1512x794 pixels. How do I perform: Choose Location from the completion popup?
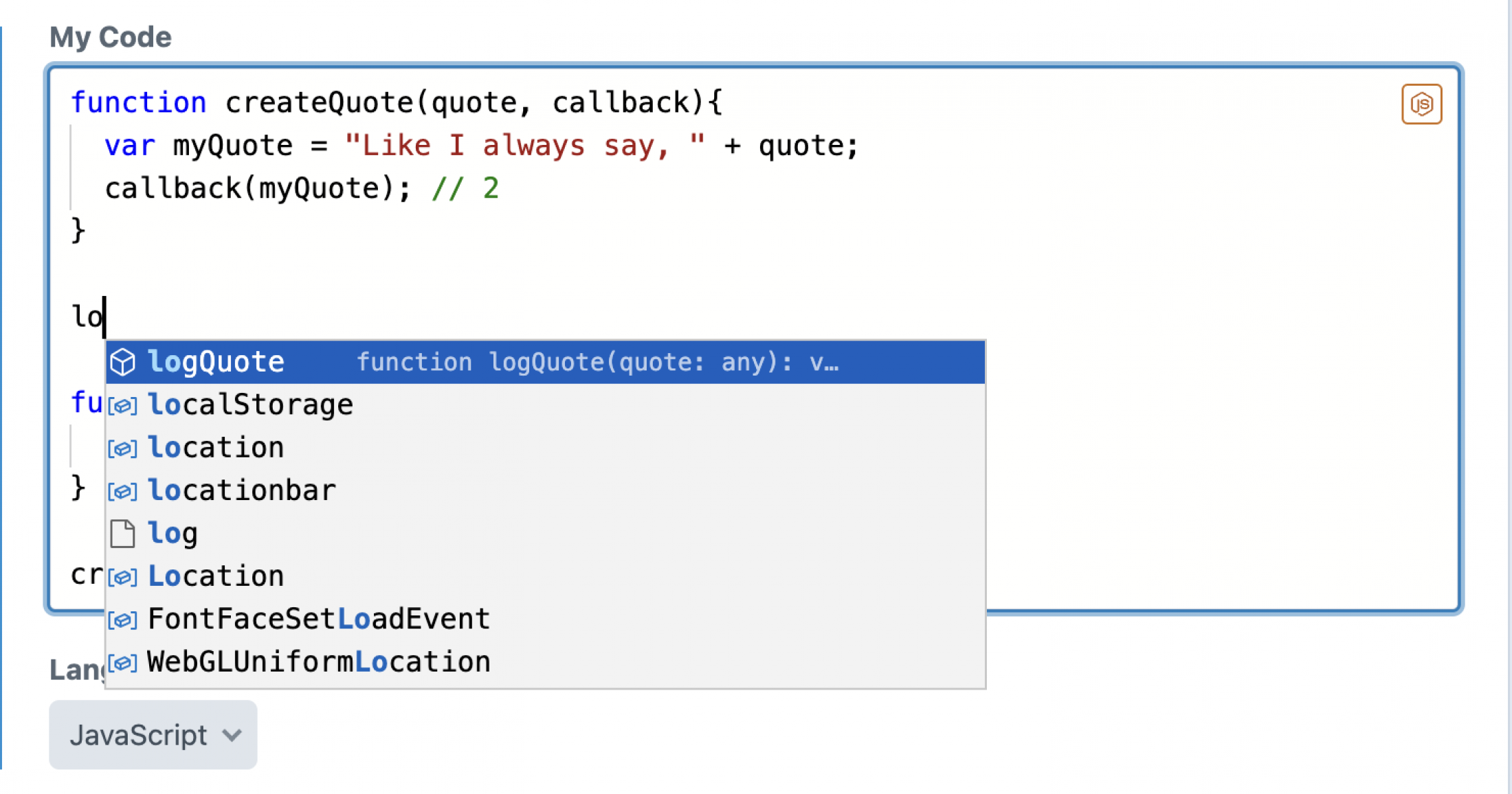point(216,576)
